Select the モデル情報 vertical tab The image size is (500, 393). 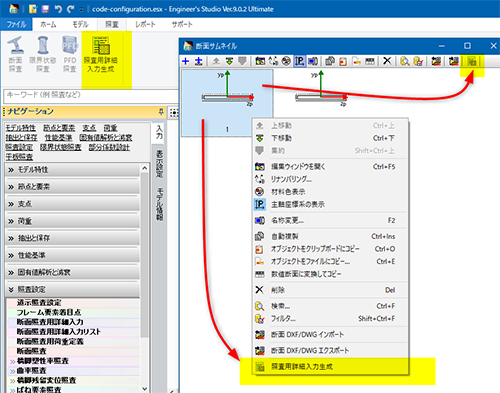[160, 204]
